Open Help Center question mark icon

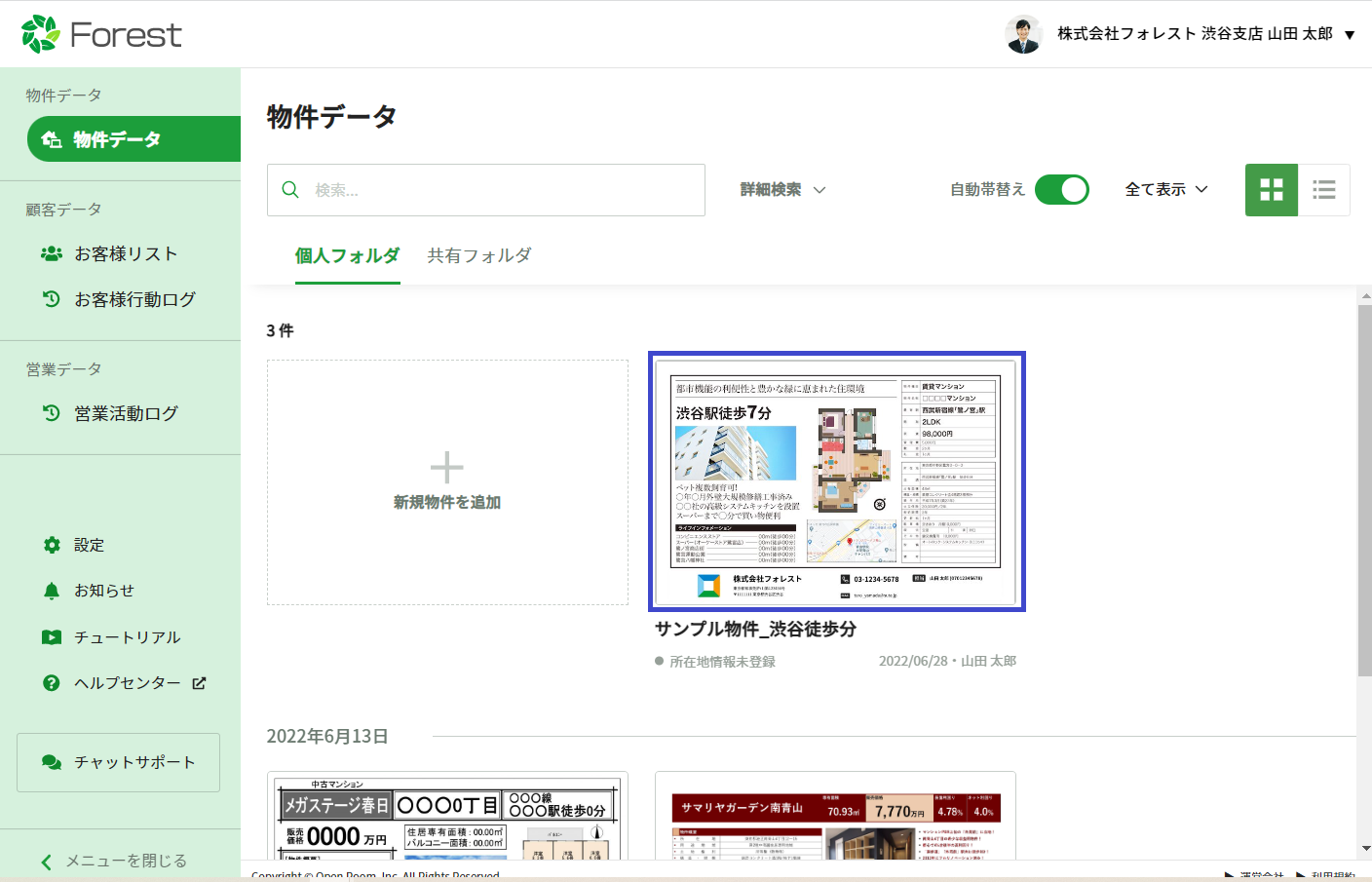point(52,683)
